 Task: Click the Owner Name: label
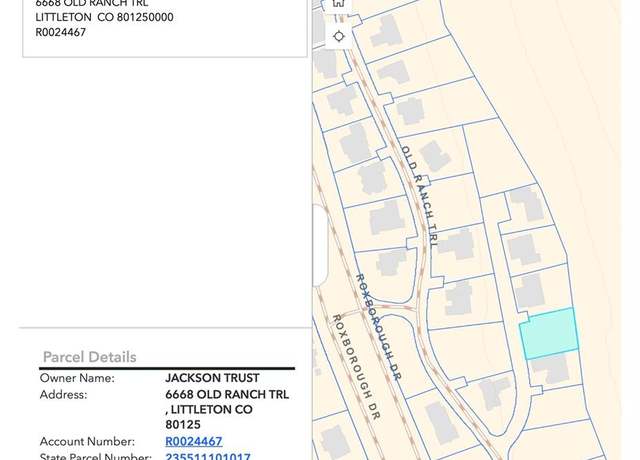[77, 378]
